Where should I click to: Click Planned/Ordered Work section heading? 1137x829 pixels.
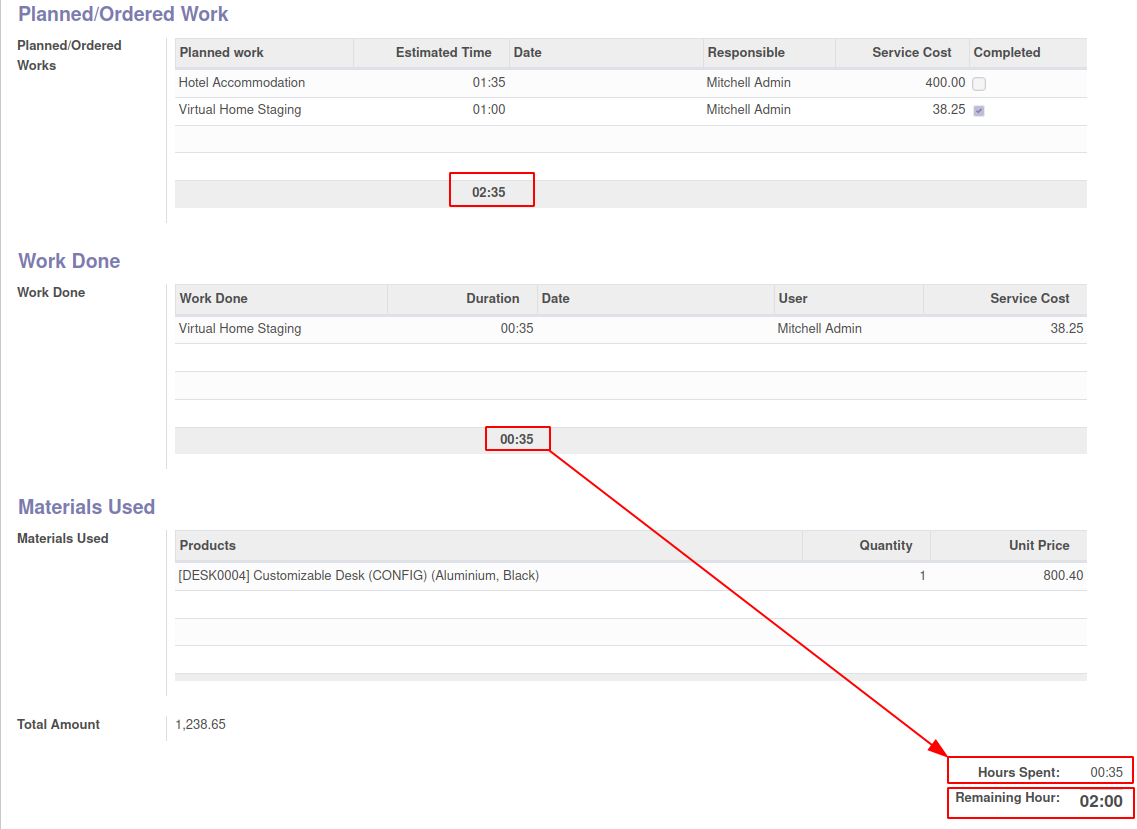pos(123,14)
